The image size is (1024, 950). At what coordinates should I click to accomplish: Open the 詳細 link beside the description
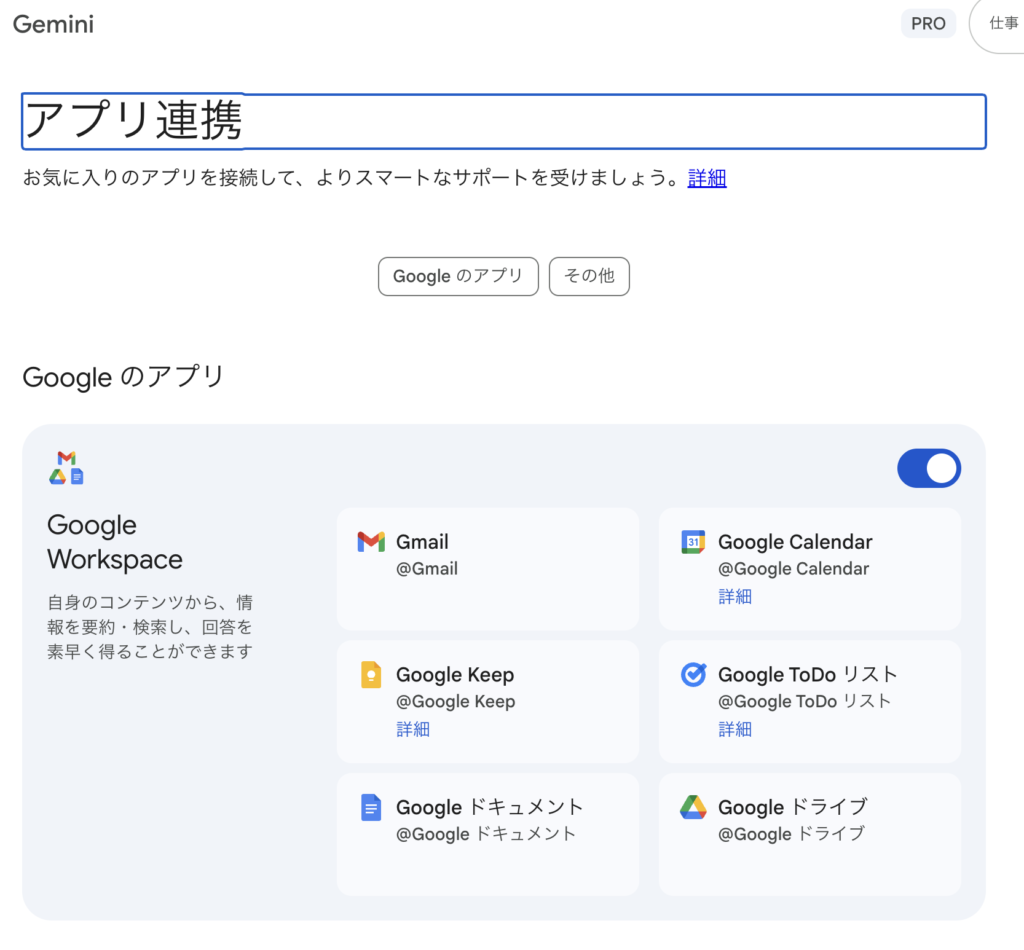click(x=707, y=179)
